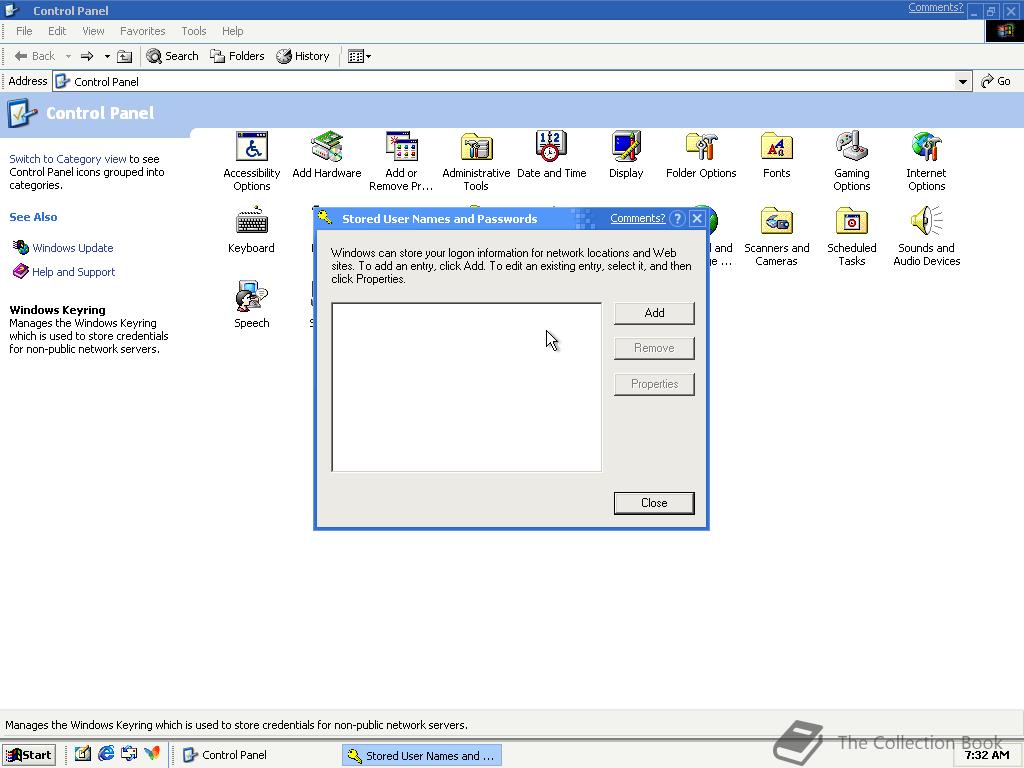Click the Switch to Category view link

68,159
